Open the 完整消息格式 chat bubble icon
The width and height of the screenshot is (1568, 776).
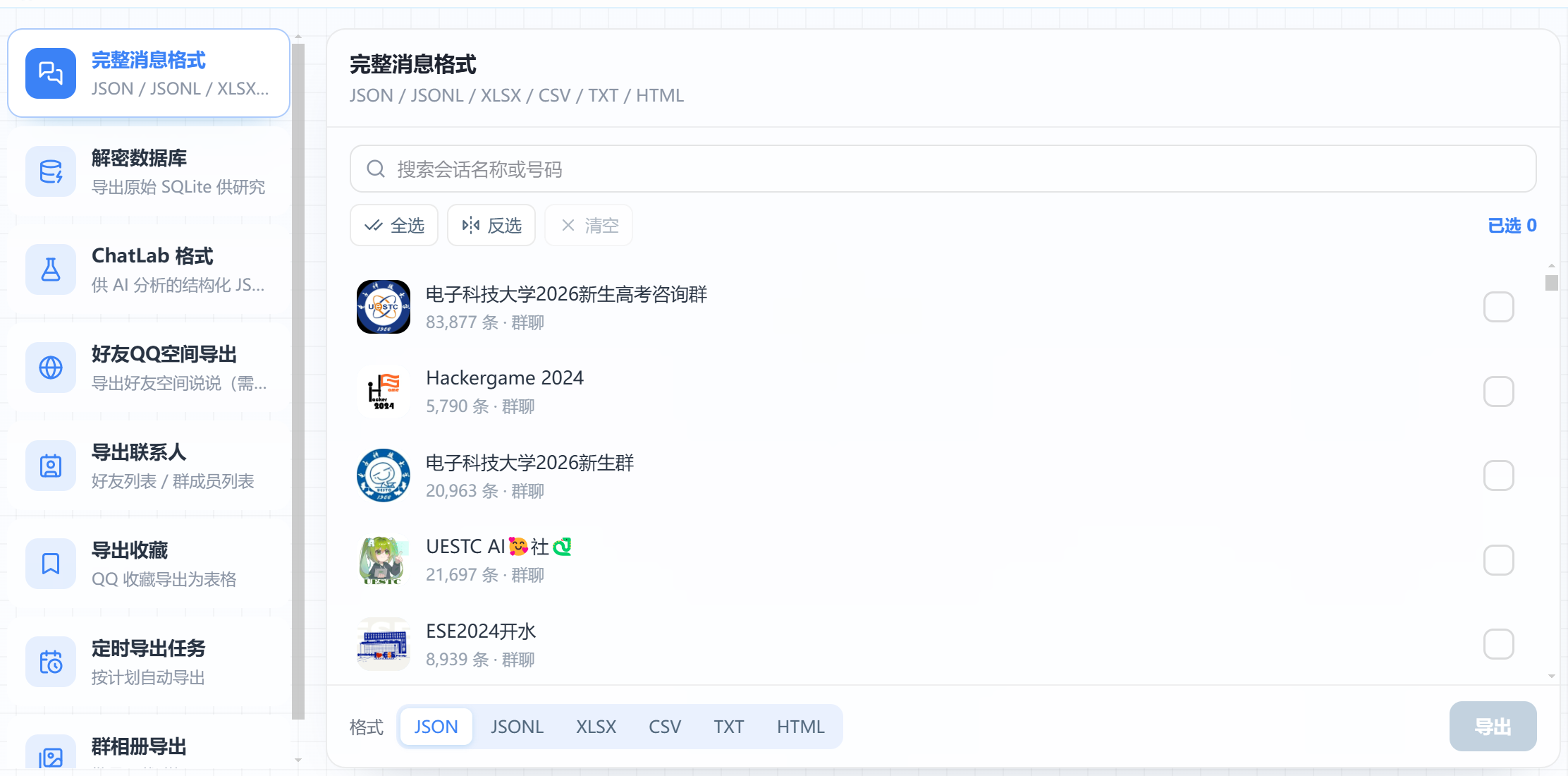[x=51, y=73]
